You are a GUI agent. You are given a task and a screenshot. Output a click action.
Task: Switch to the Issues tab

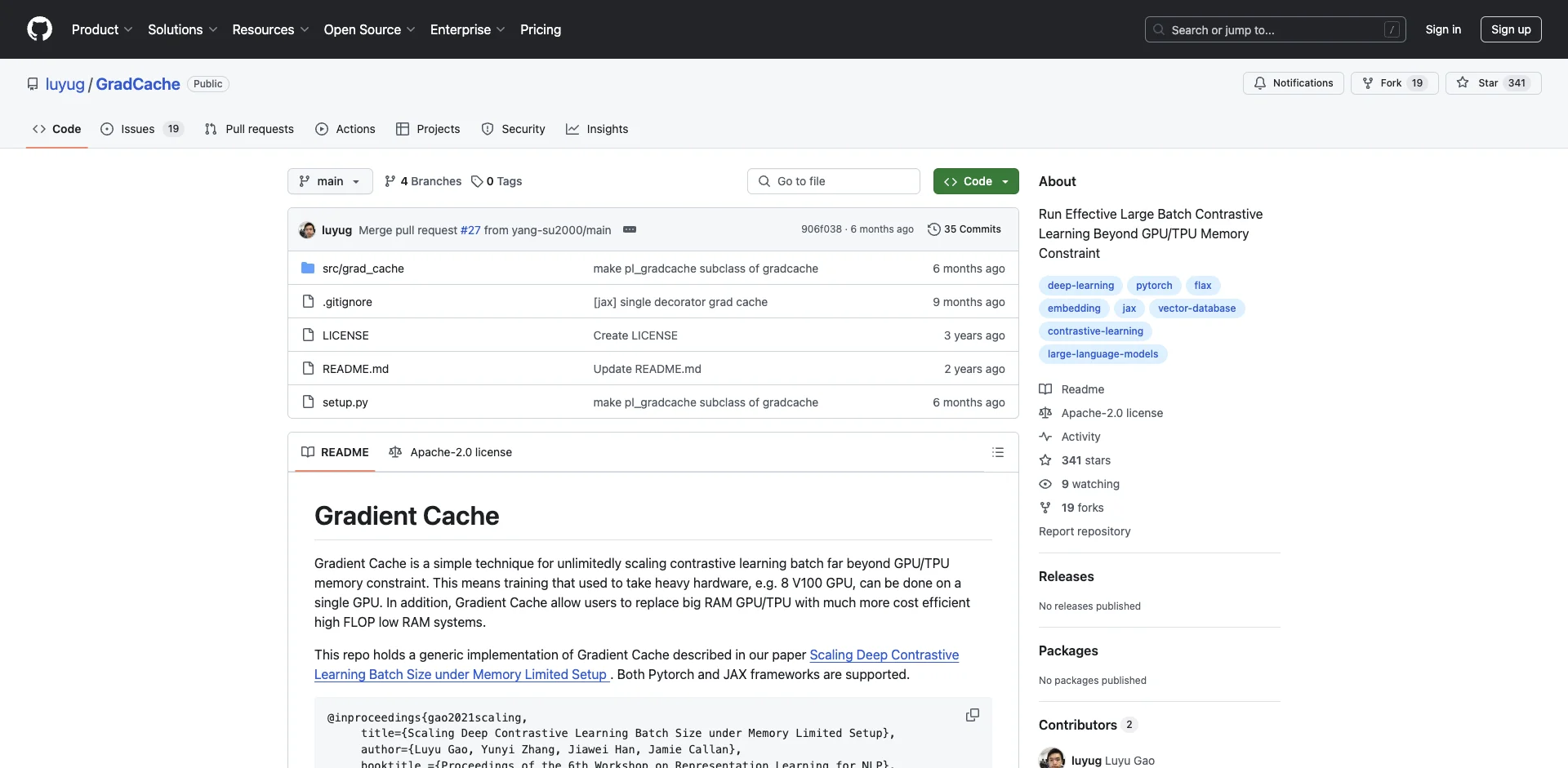(141, 129)
